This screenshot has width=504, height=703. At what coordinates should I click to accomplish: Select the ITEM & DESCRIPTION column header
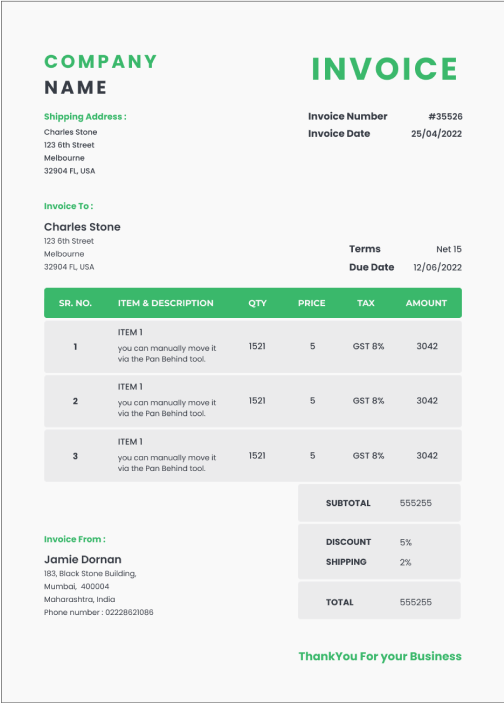165,303
